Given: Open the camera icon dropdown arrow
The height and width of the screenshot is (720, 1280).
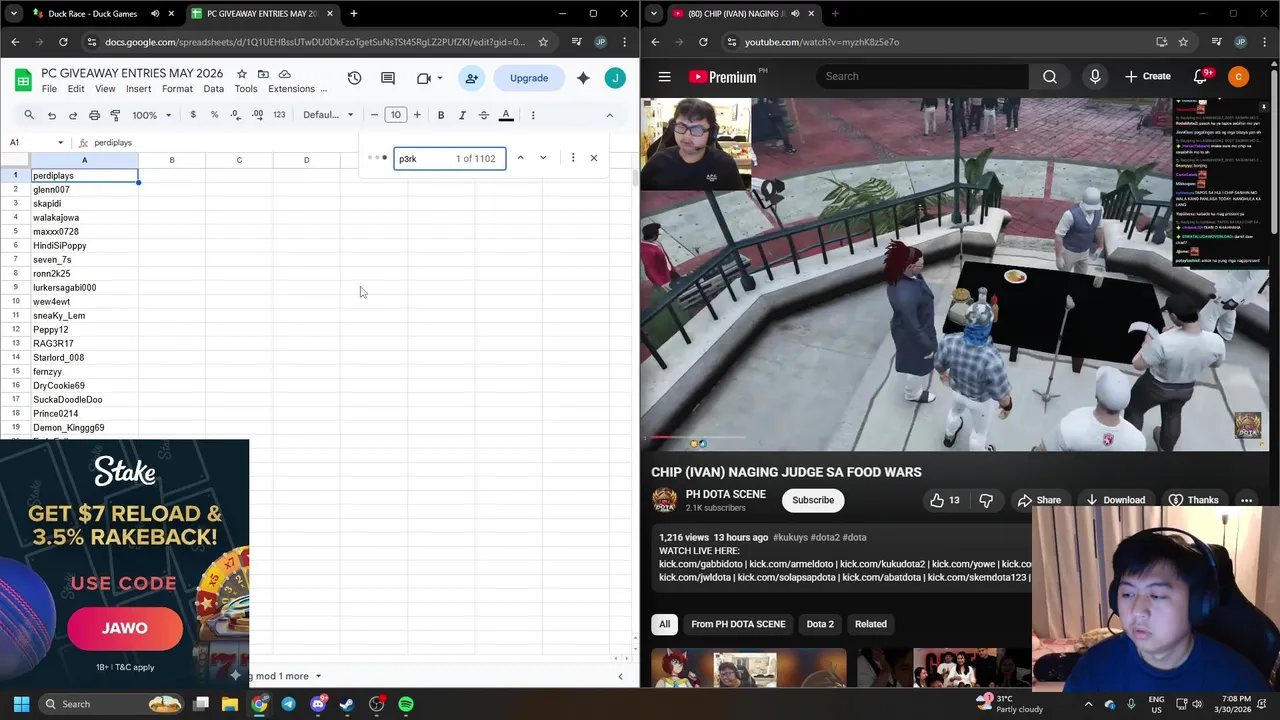Looking at the screenshot, I should [x=439, y=78].
